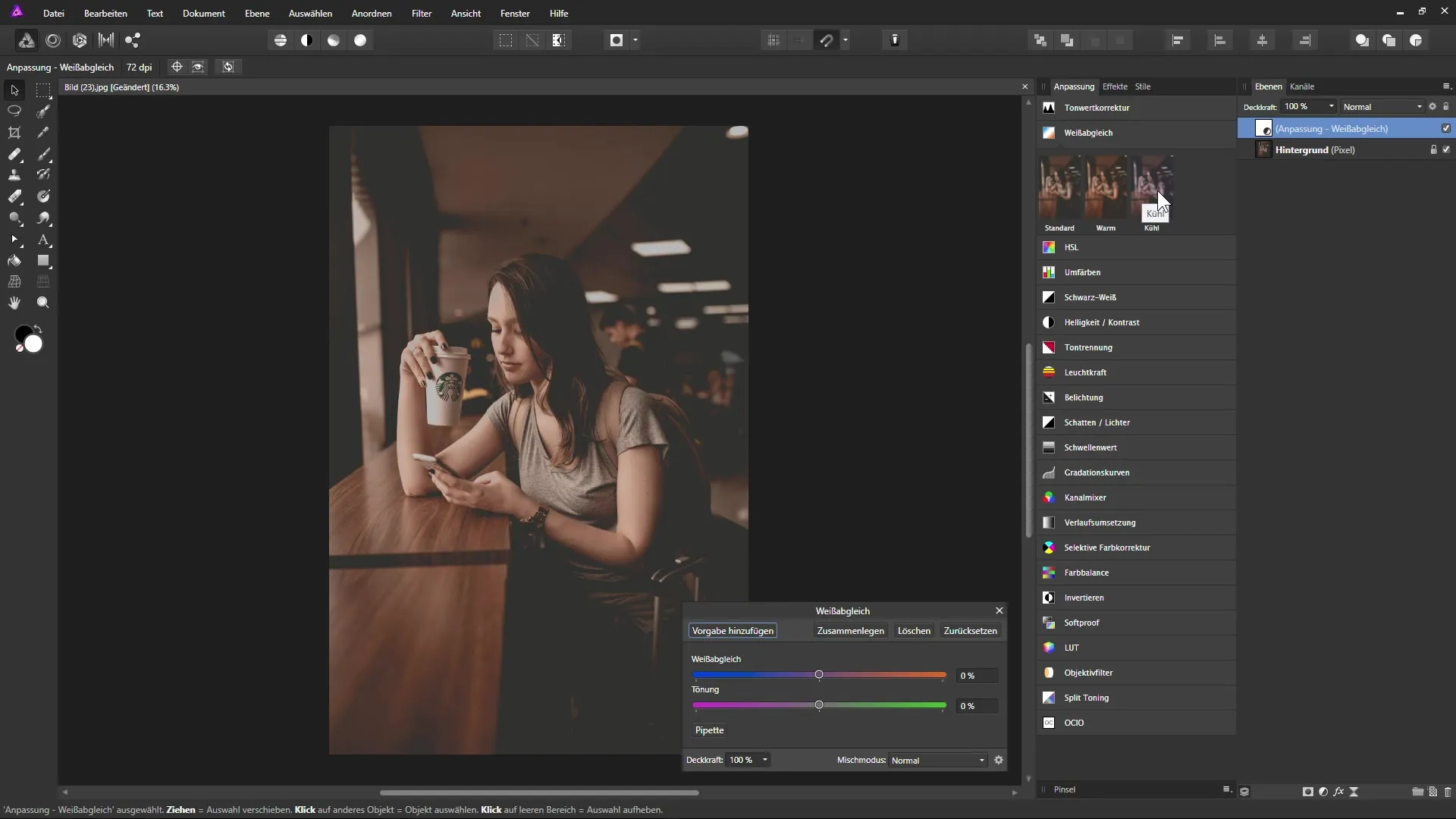This screenshot has width=1456, height=819.
Task: Select the artistic text tool
Action: (x=43, y=240)
